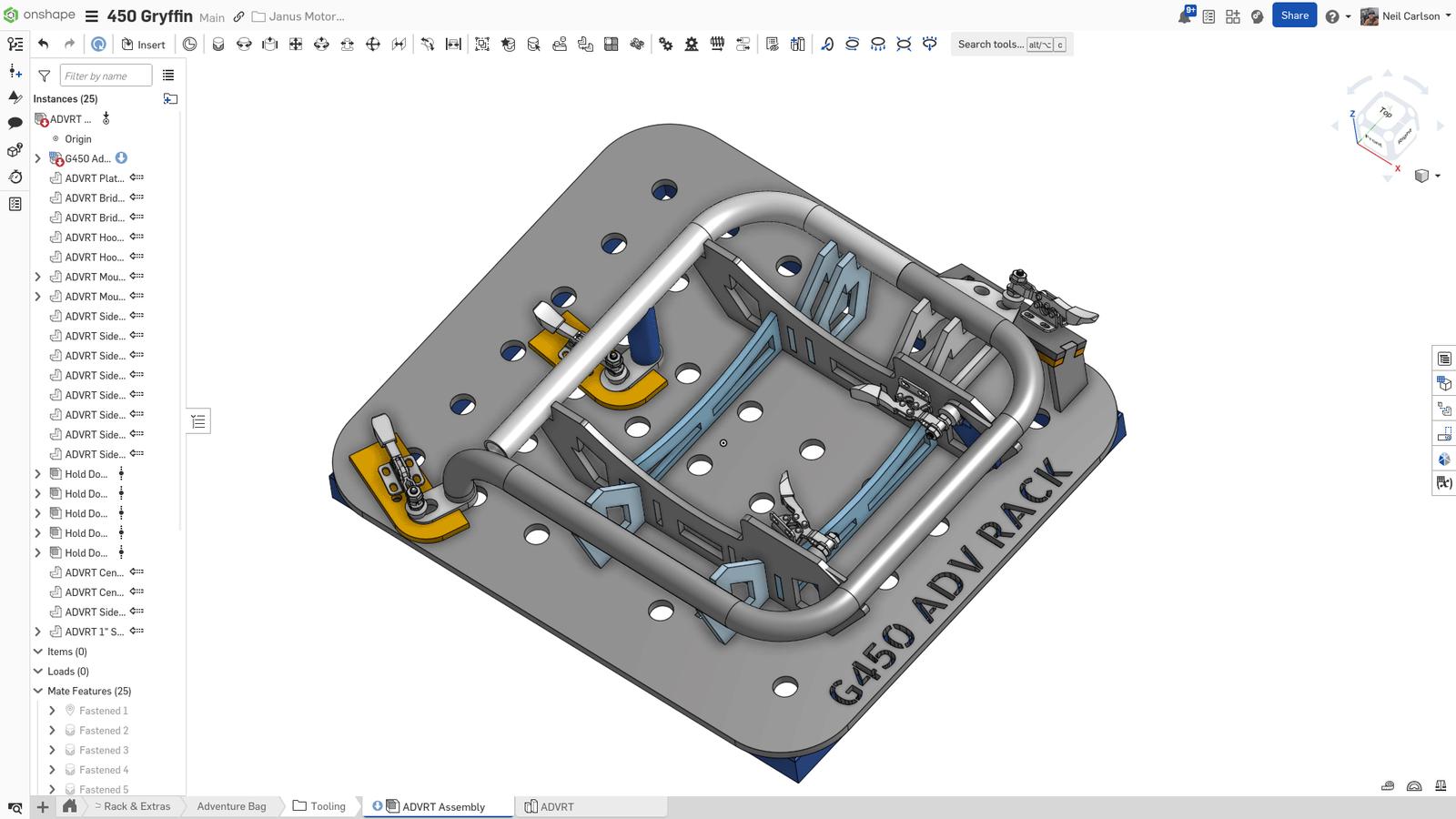
Task: Expand the G450 Ad subassembly in the tree
Action: tap(37, 158)
